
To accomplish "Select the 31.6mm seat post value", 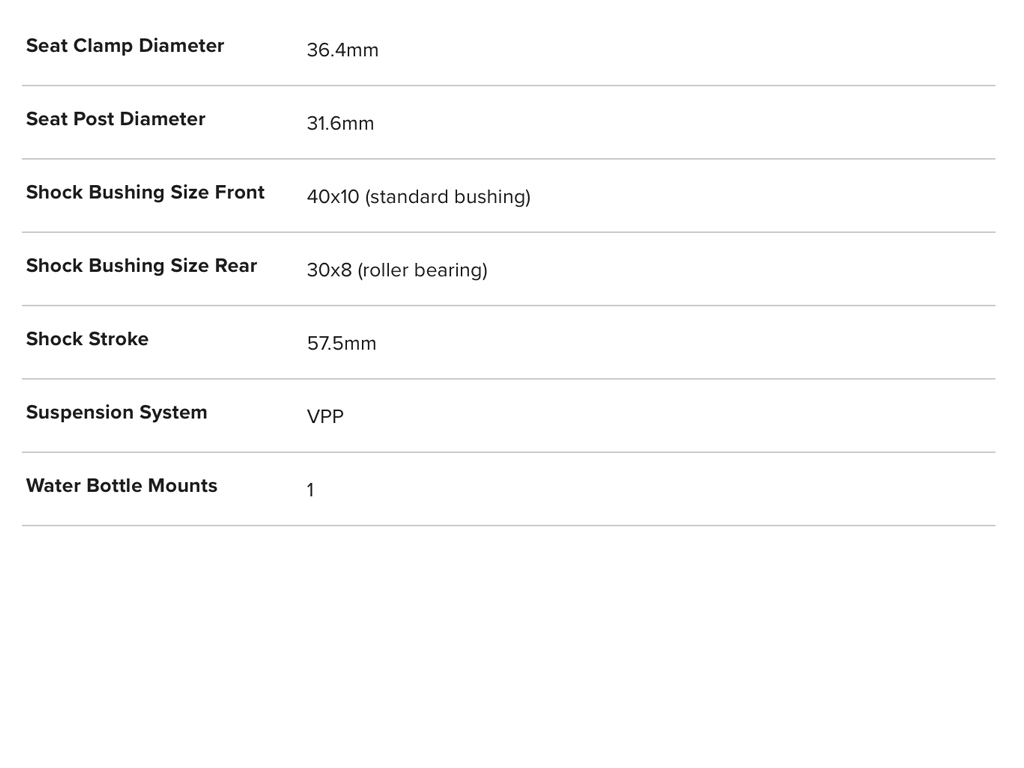I will coord(340,124).
